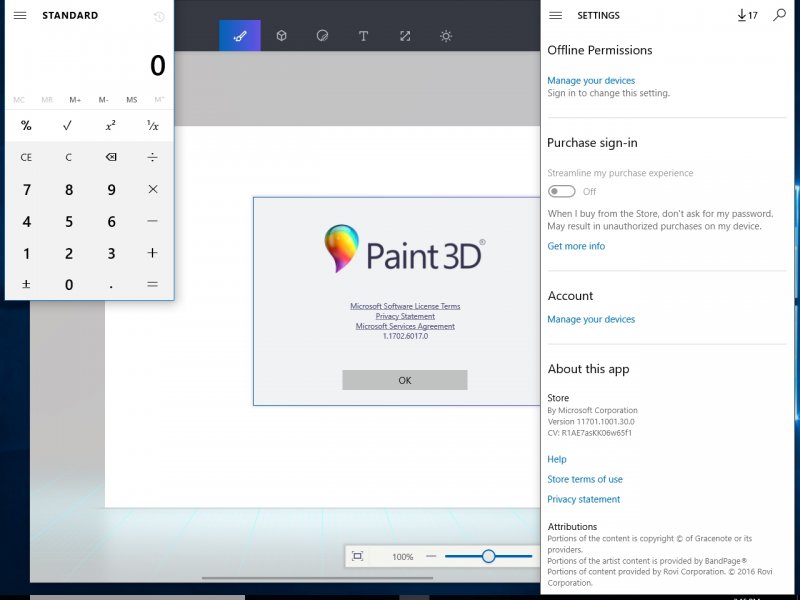Open the Calculator hamburger menu

coord(20,15)
